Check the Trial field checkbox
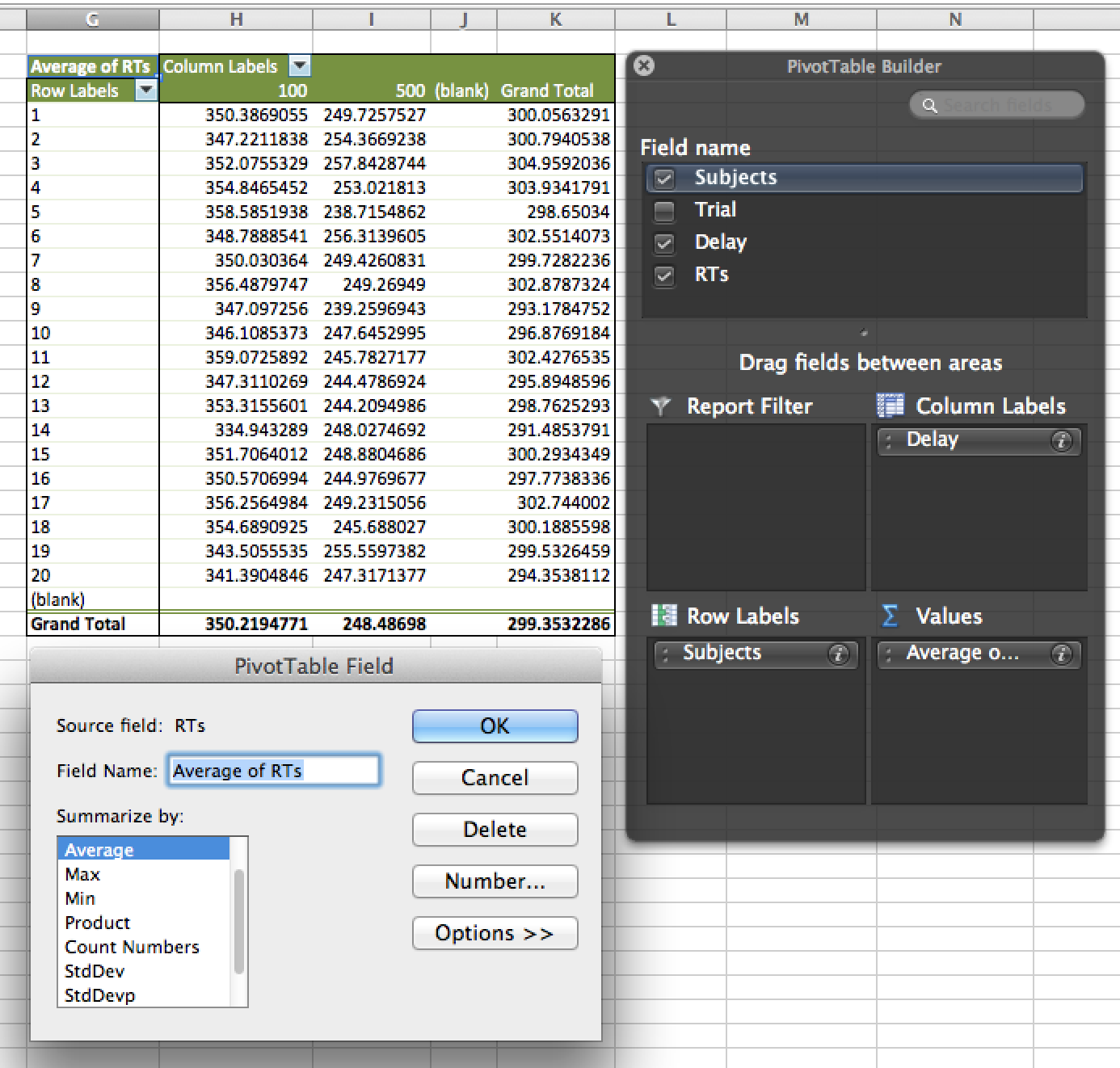 (664, 211)
